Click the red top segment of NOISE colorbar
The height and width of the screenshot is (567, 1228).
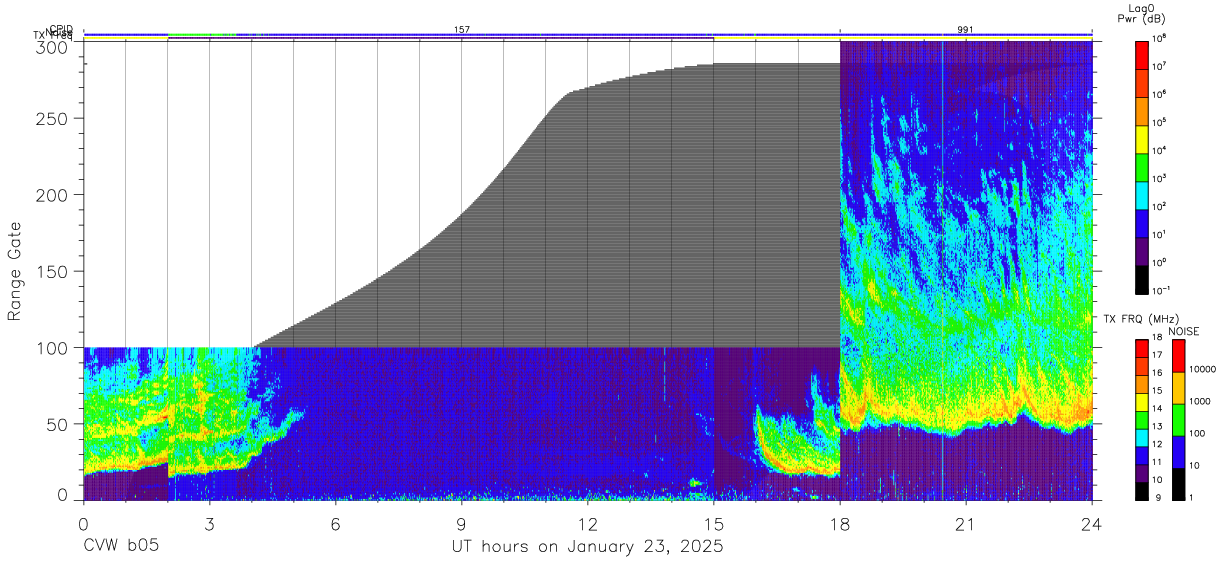(x=1178, y=356)
